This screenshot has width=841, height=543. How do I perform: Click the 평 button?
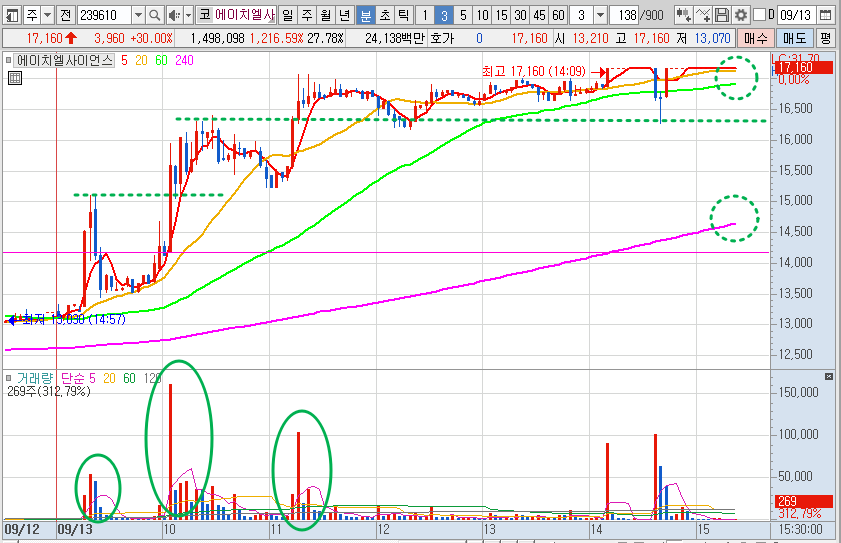825,39
